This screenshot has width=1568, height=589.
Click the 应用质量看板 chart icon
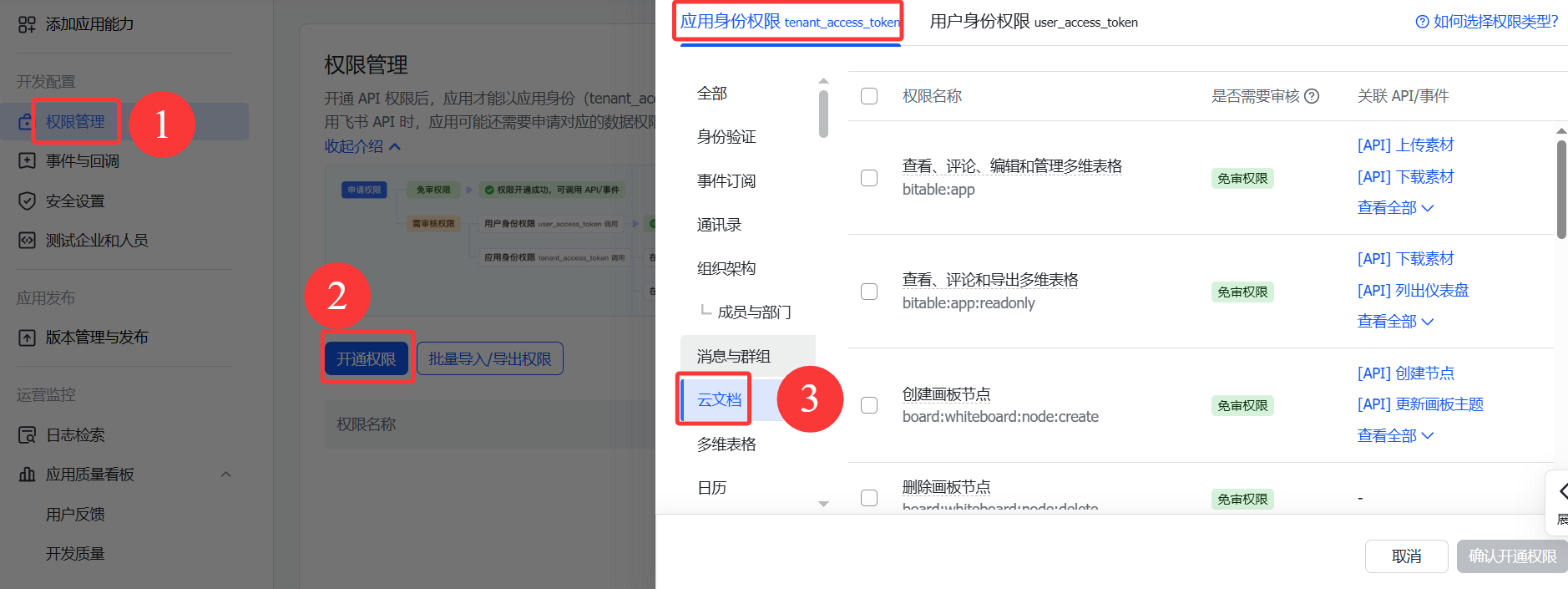click(x=27, y=475)
